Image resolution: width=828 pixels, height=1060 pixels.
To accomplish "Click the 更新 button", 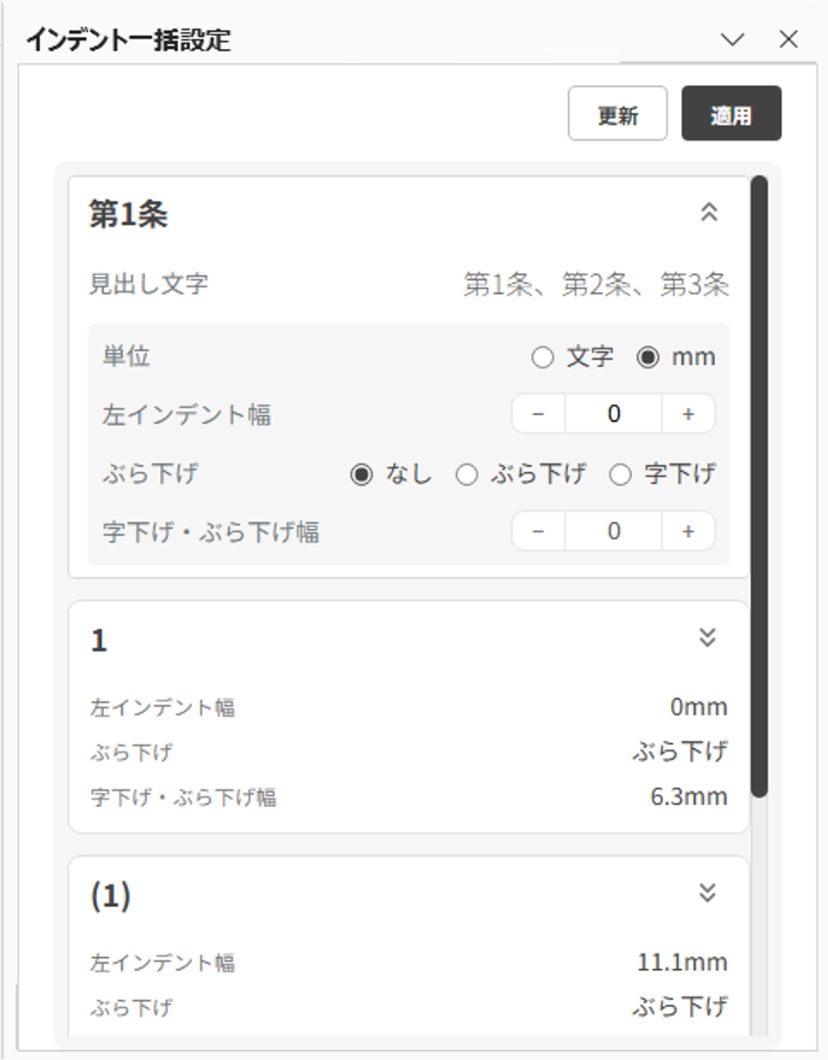I will (x=617, y=114).
